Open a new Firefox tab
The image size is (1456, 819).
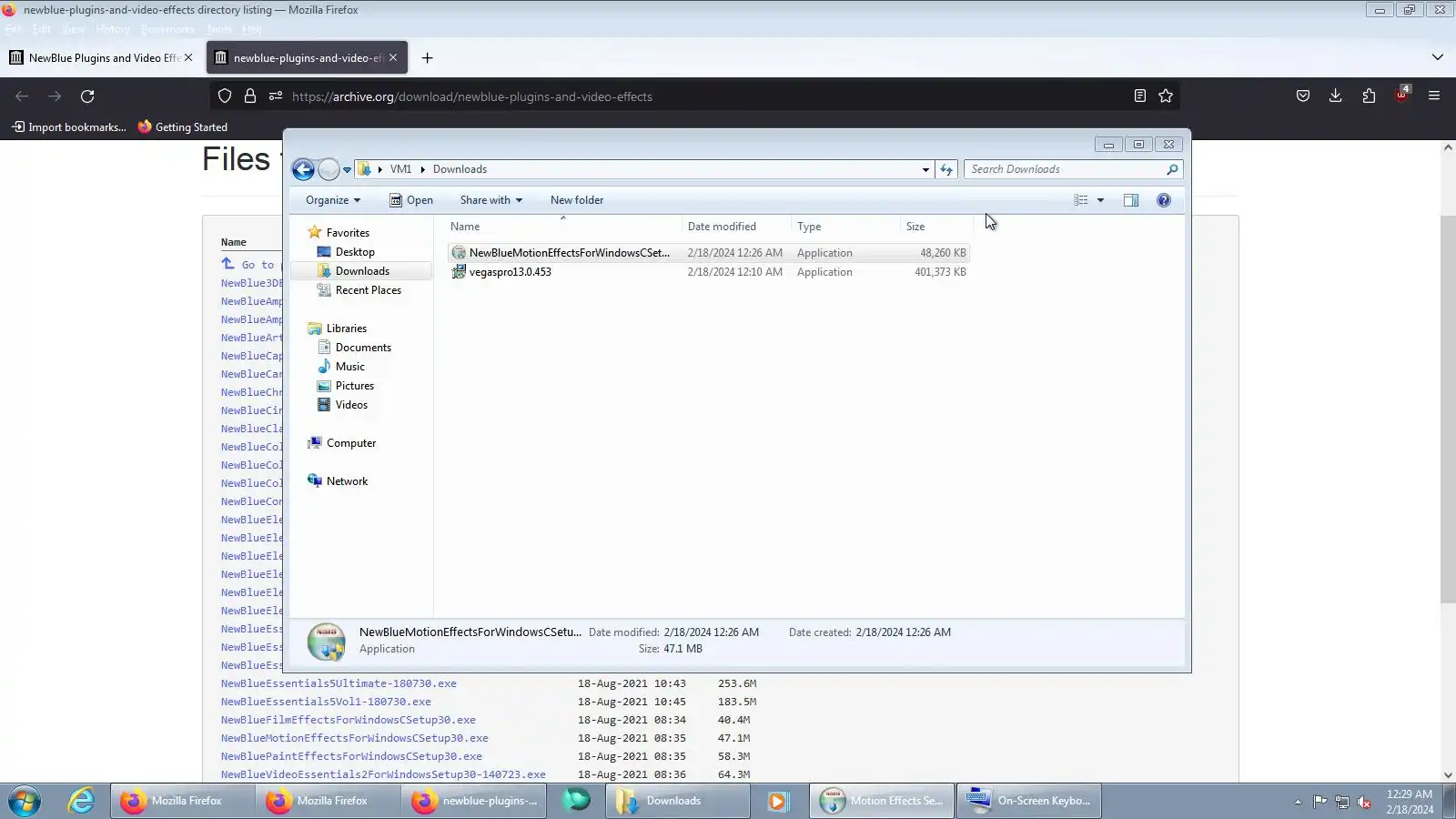tap(427, 58)
